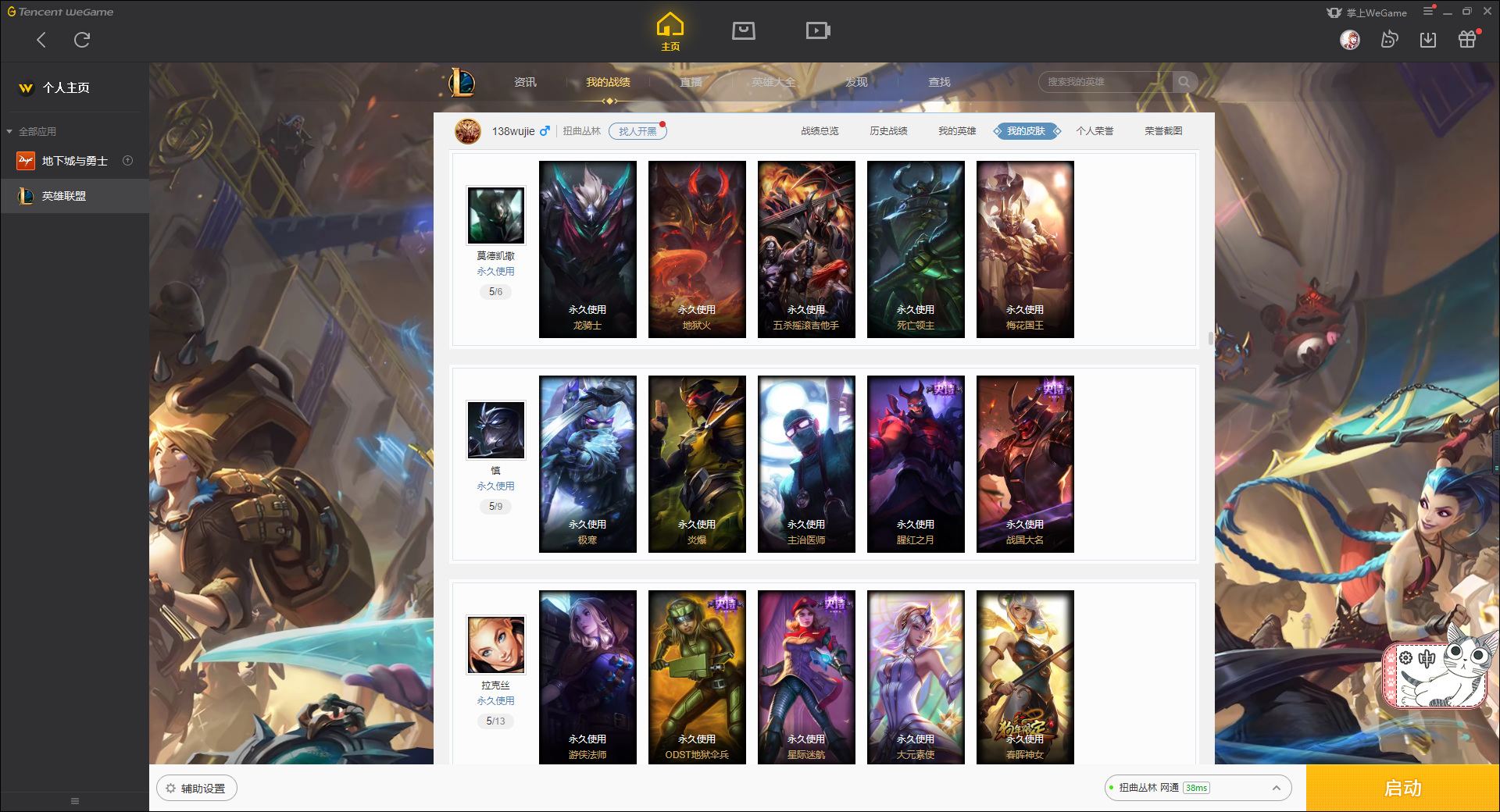Toggle the 中 input language indicator
The height and width of the screenshot is (812, 1500).
[1427, 658]
